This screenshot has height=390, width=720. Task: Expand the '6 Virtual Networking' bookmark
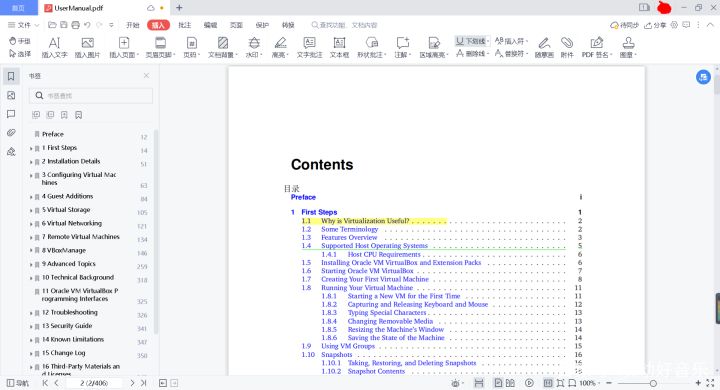[31, 224]
